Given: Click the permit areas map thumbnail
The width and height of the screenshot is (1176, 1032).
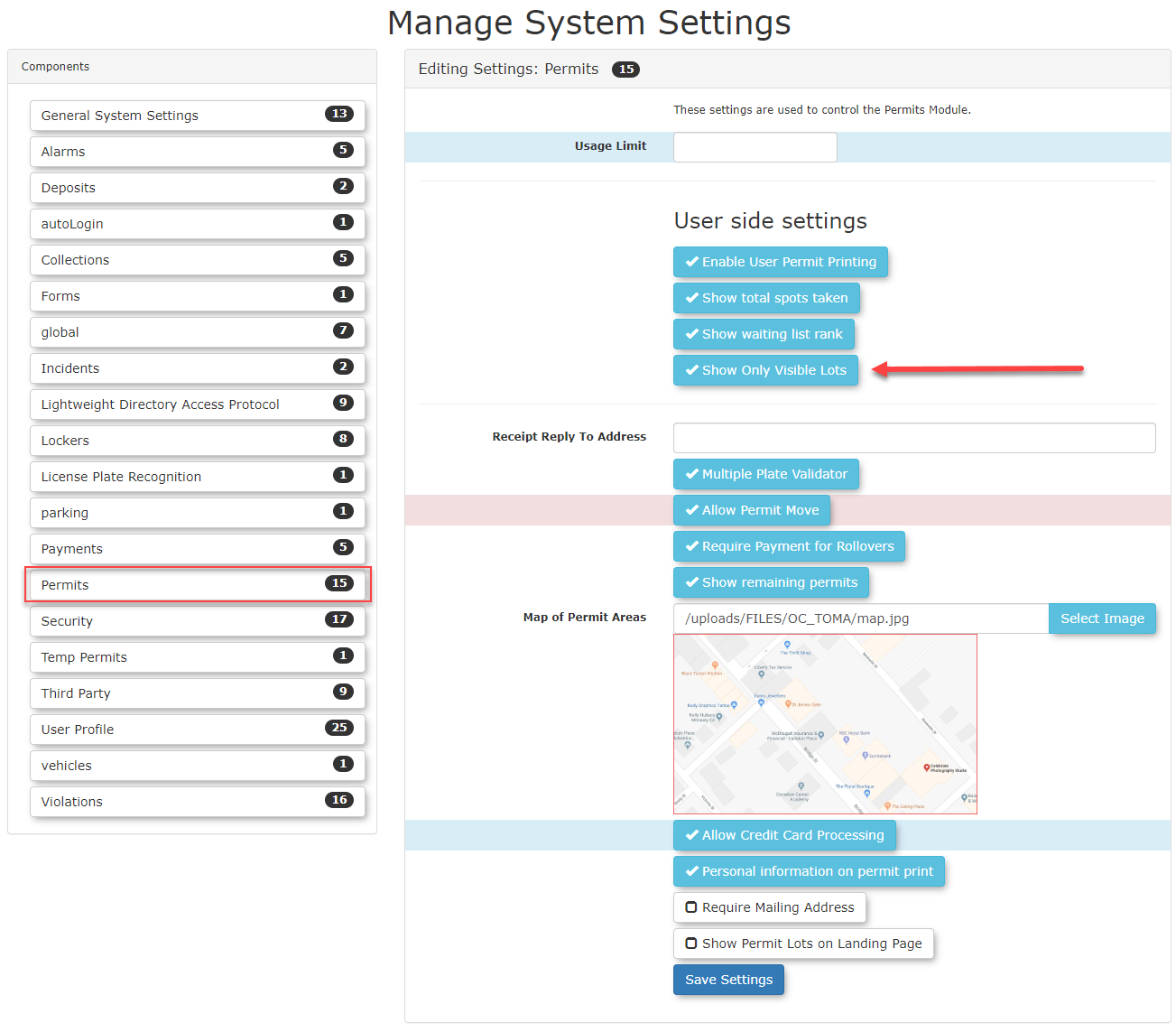Looking at the screenshot, I should 825,724.
